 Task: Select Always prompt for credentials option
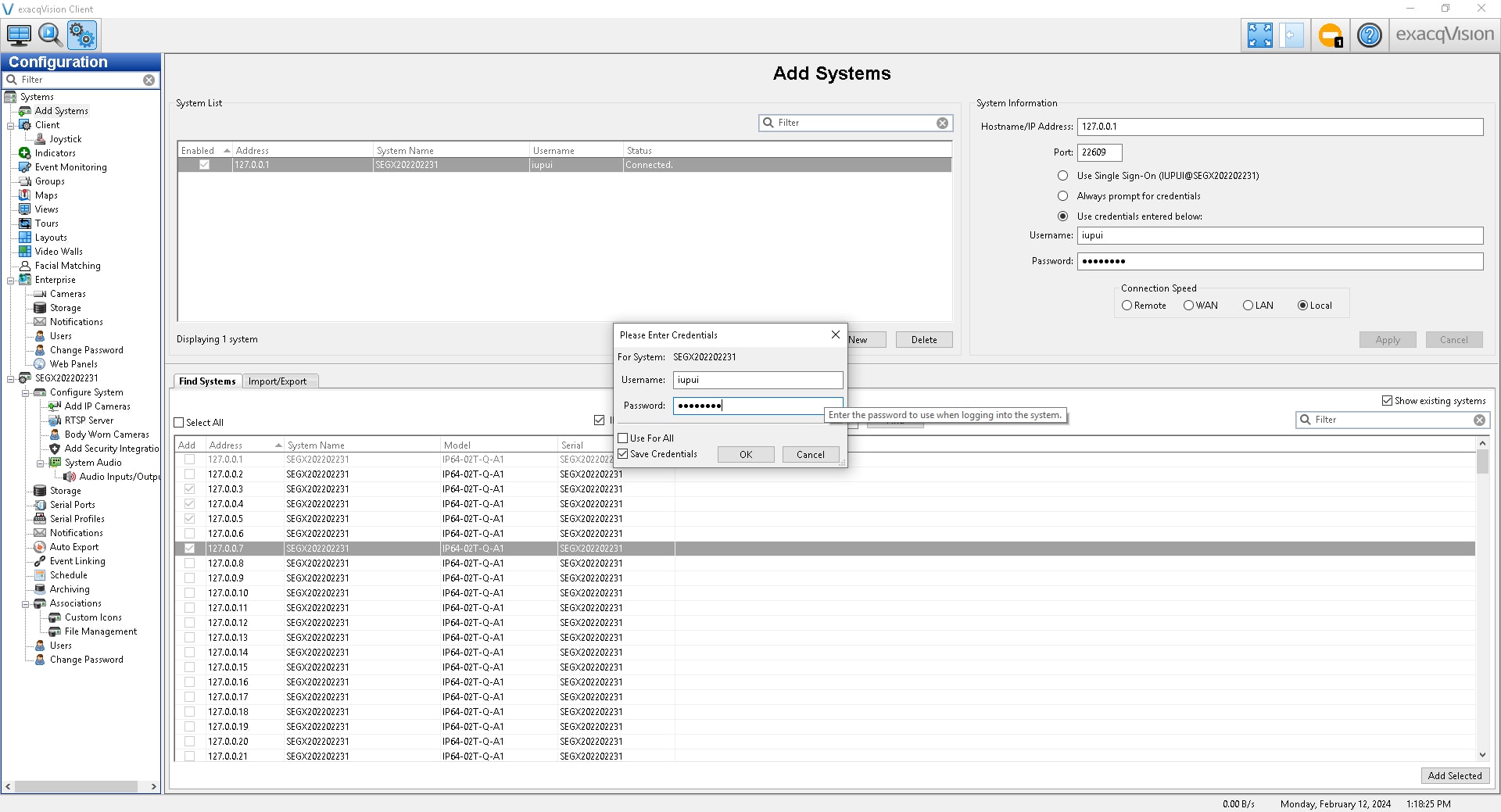1062,196
